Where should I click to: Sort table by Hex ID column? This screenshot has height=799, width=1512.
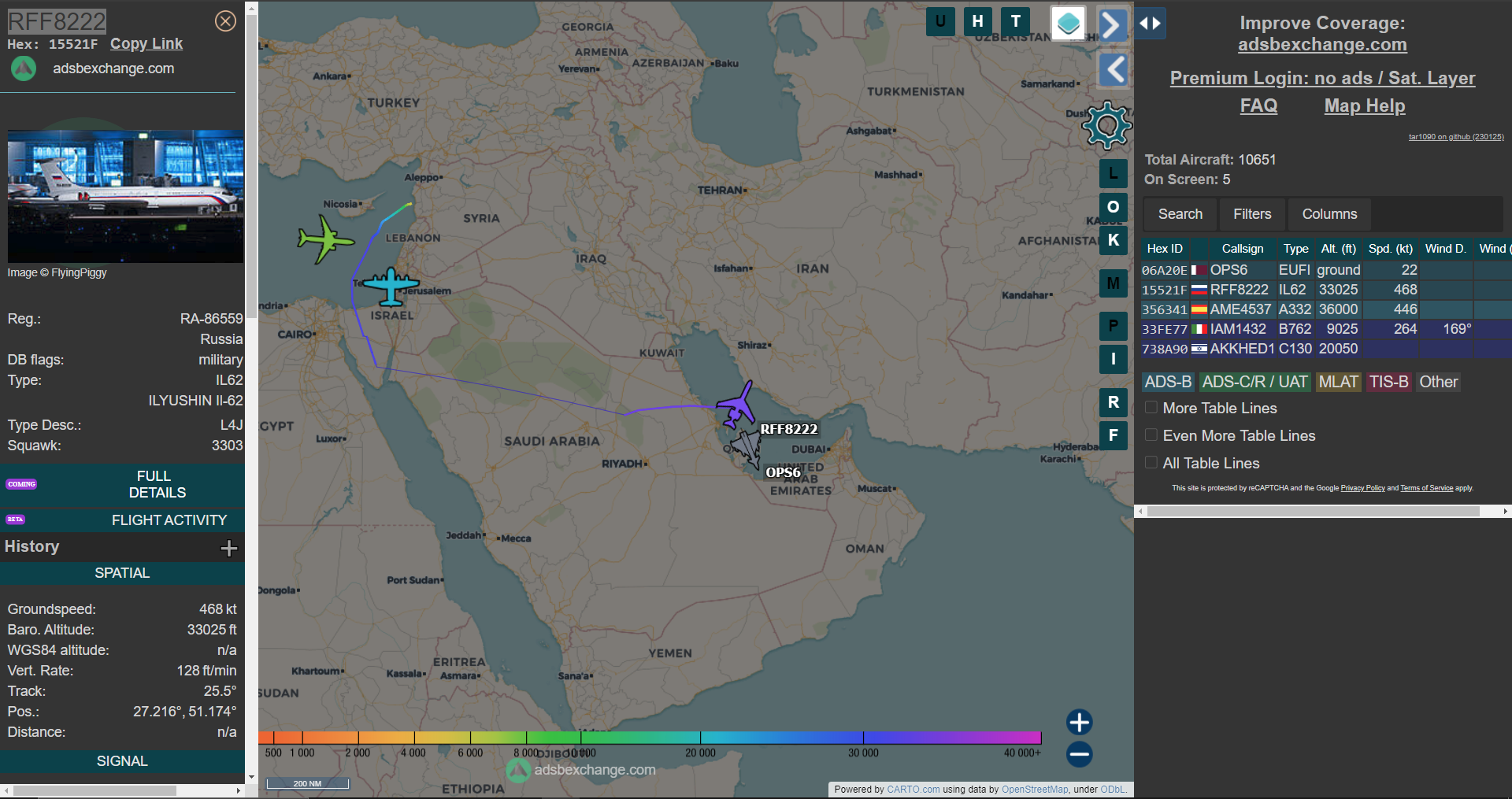[x=1165, y=249]
